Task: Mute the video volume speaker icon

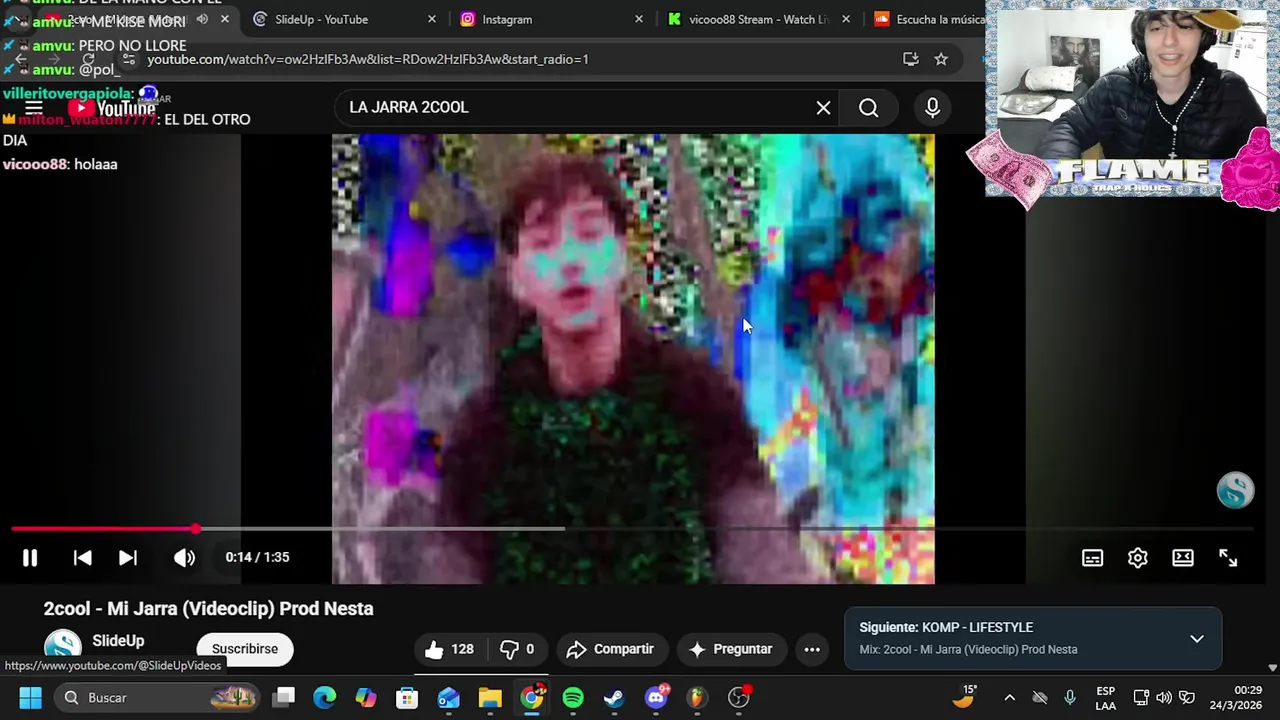Action: tap(184, 558)
